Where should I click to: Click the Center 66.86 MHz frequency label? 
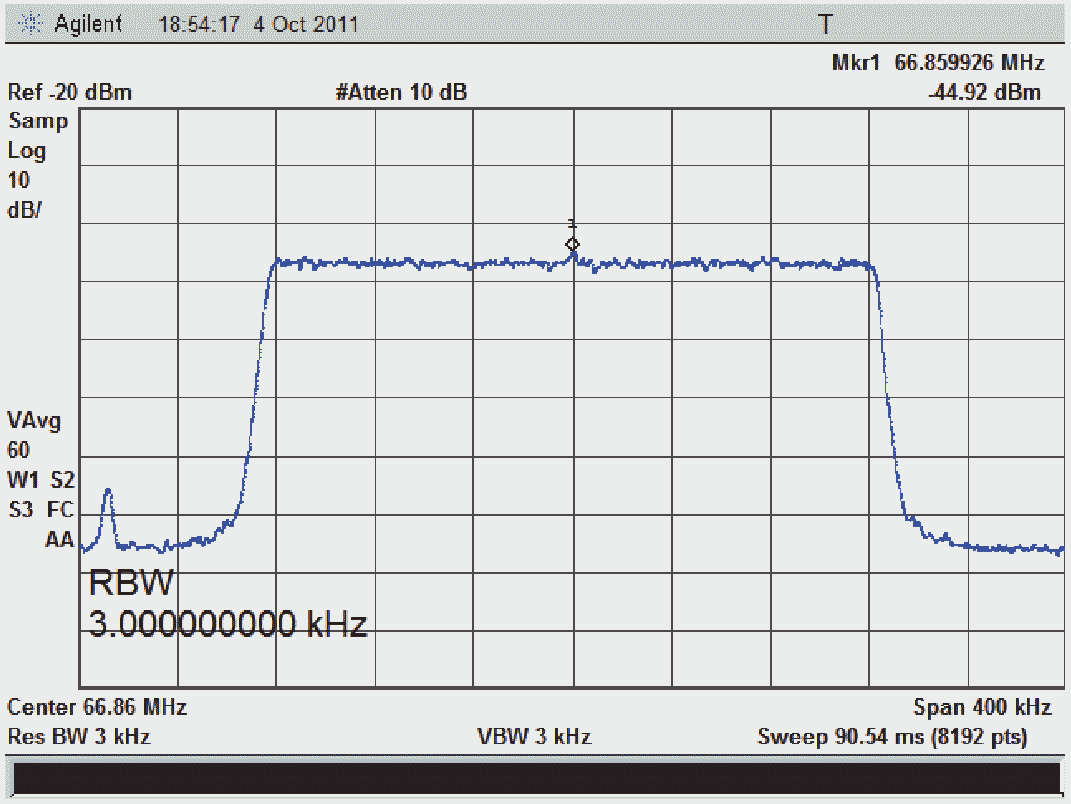pos(97,708)
